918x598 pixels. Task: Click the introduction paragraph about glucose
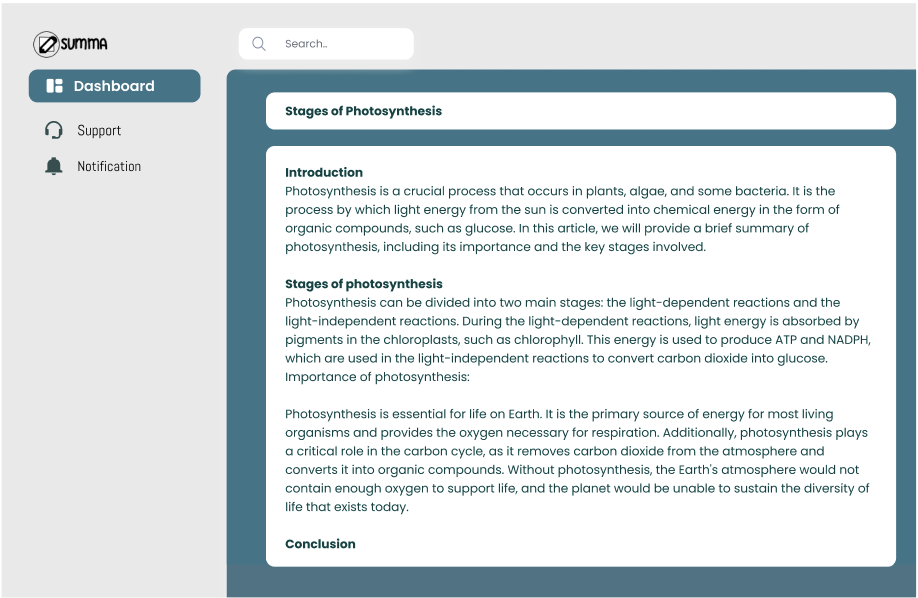[x=562, y=219]
